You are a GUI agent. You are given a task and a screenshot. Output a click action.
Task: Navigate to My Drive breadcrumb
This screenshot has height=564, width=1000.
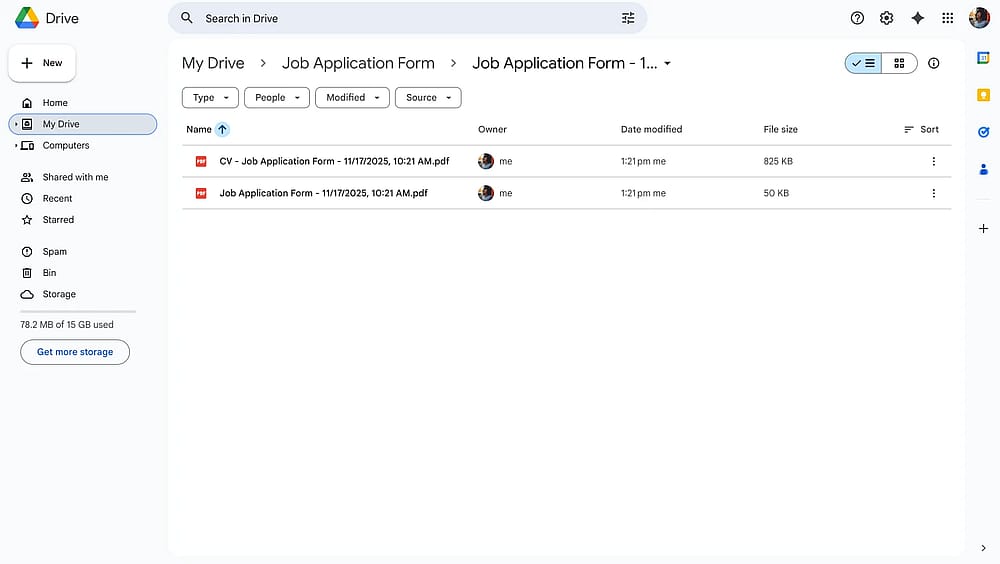[213, 63]
